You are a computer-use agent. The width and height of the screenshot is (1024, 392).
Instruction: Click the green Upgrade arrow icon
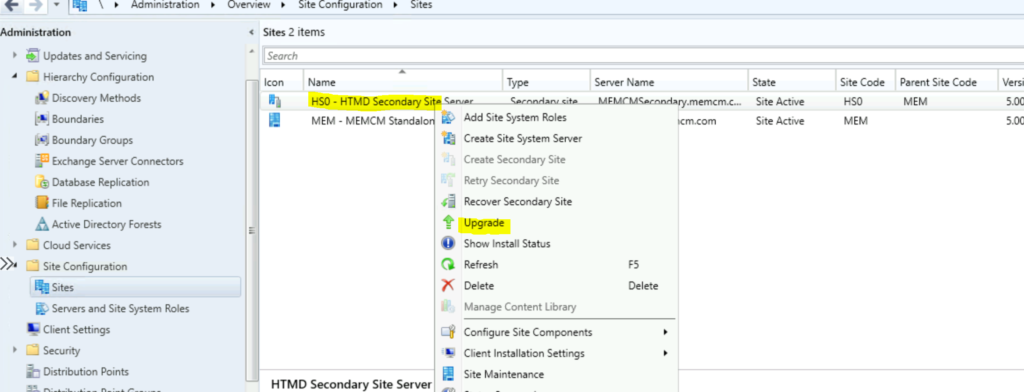coord(448,223)
